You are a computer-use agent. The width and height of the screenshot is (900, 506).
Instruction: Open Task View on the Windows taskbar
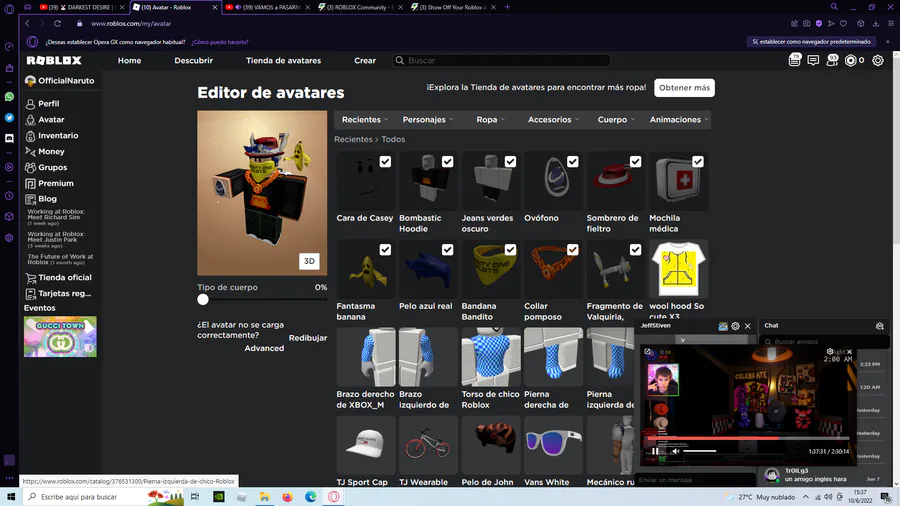tap(195, 497)
